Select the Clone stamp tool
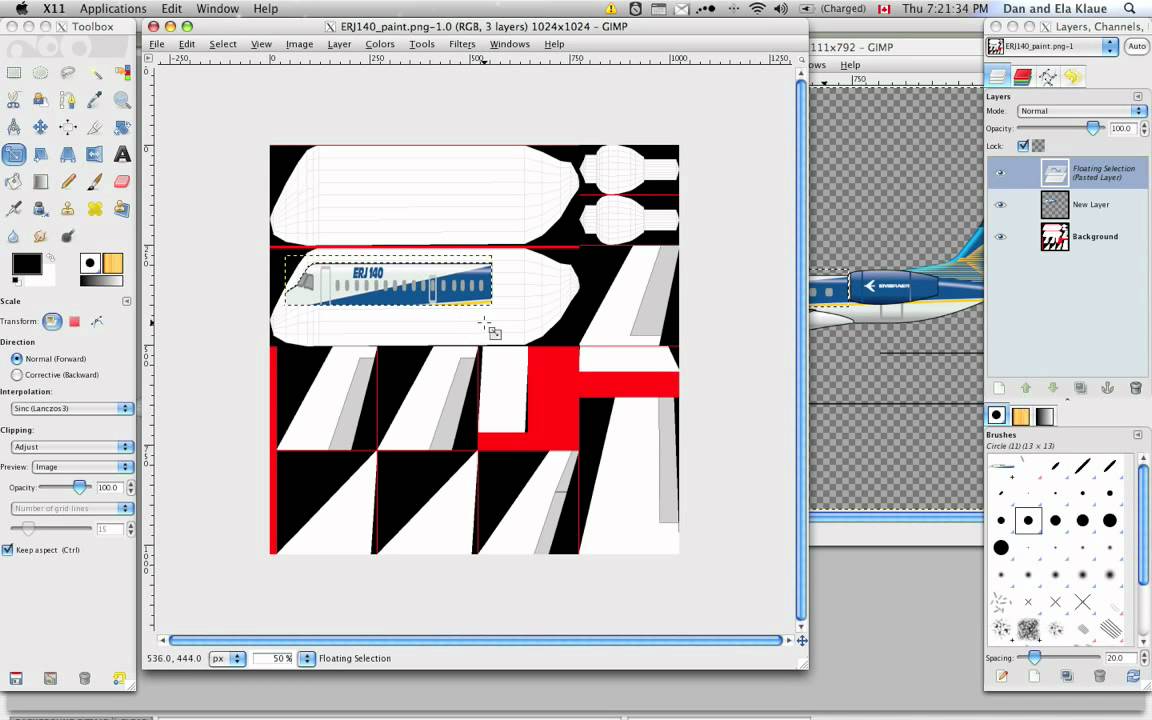This screenshot has height=720, width=1152. 68,209
